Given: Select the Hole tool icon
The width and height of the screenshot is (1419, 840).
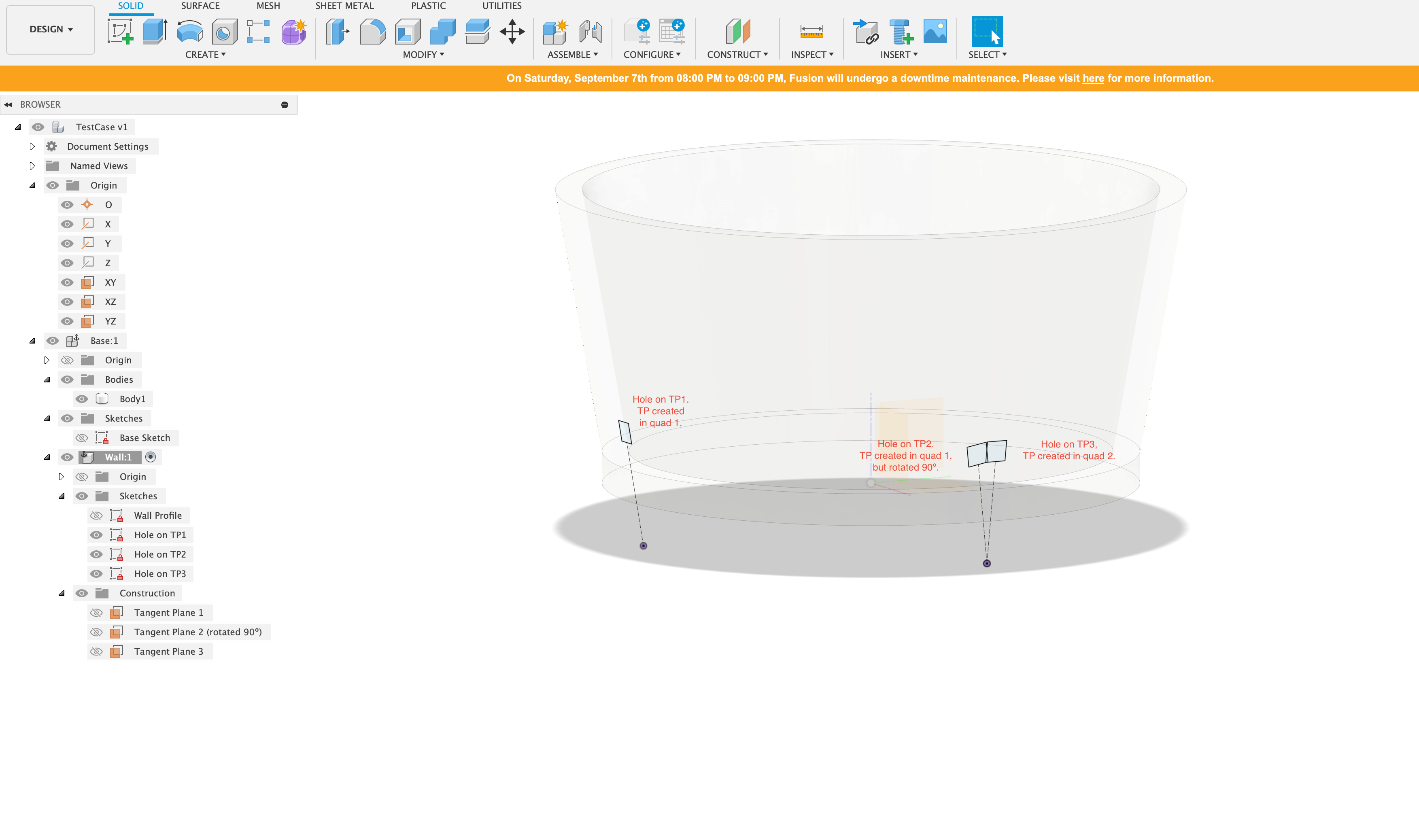Looking at the screenshot, I should point(224,32).
